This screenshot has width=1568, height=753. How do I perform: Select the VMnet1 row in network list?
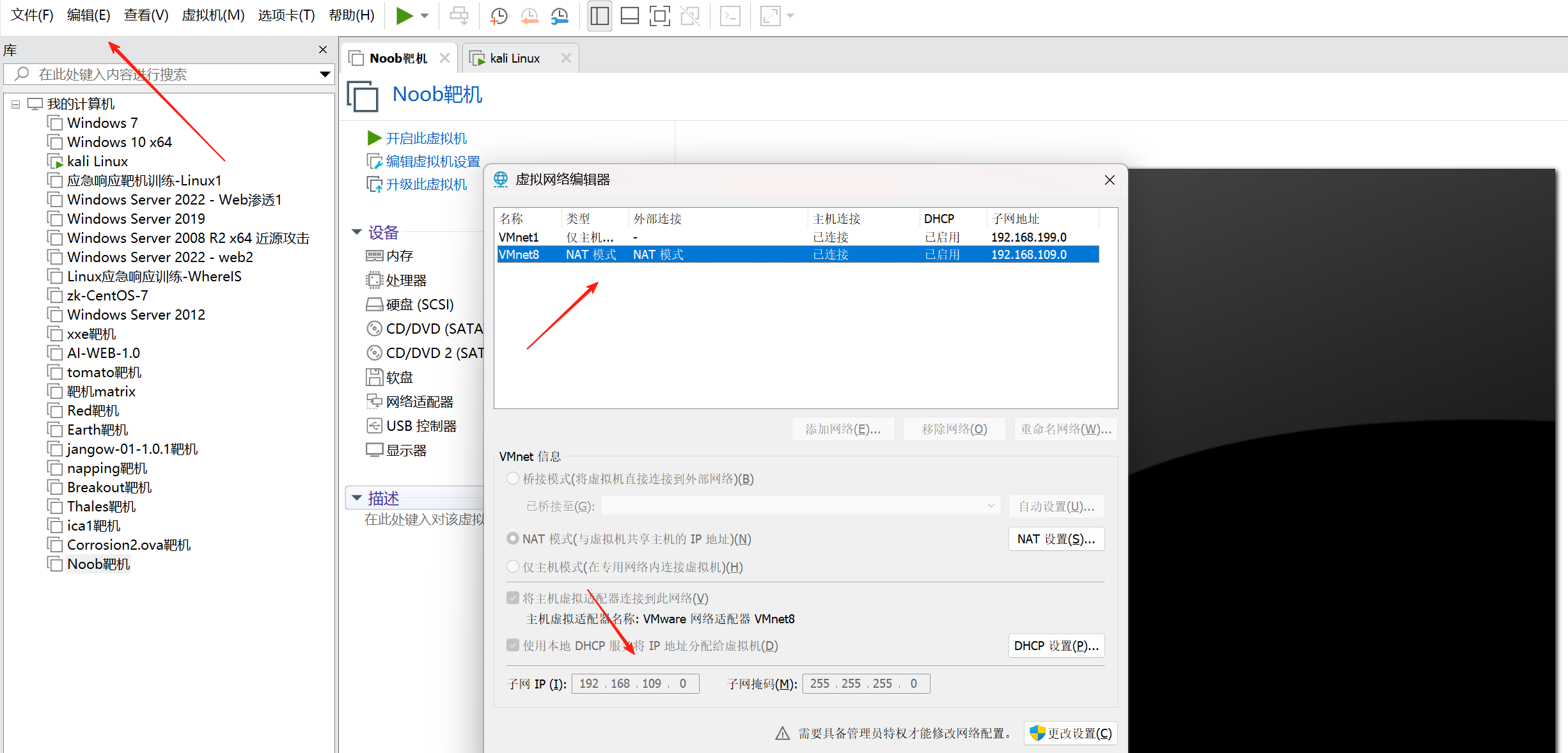[x=798, y=237]
